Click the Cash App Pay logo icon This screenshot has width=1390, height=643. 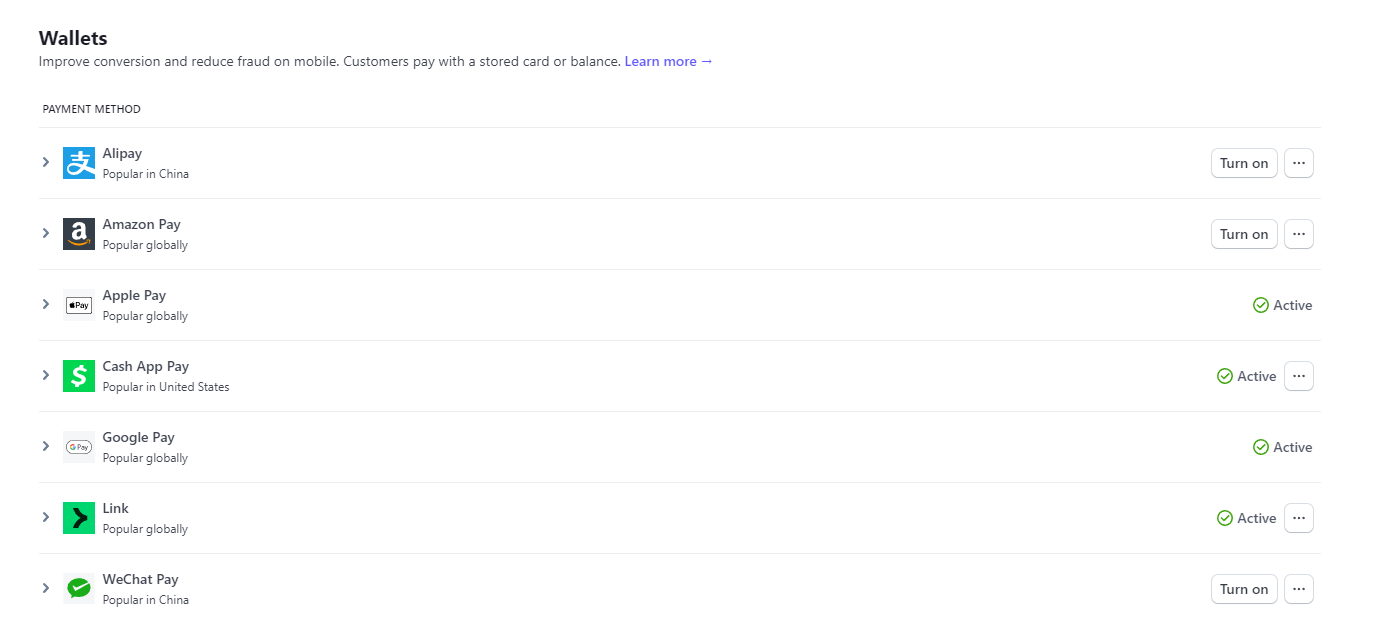coord(79,376)
